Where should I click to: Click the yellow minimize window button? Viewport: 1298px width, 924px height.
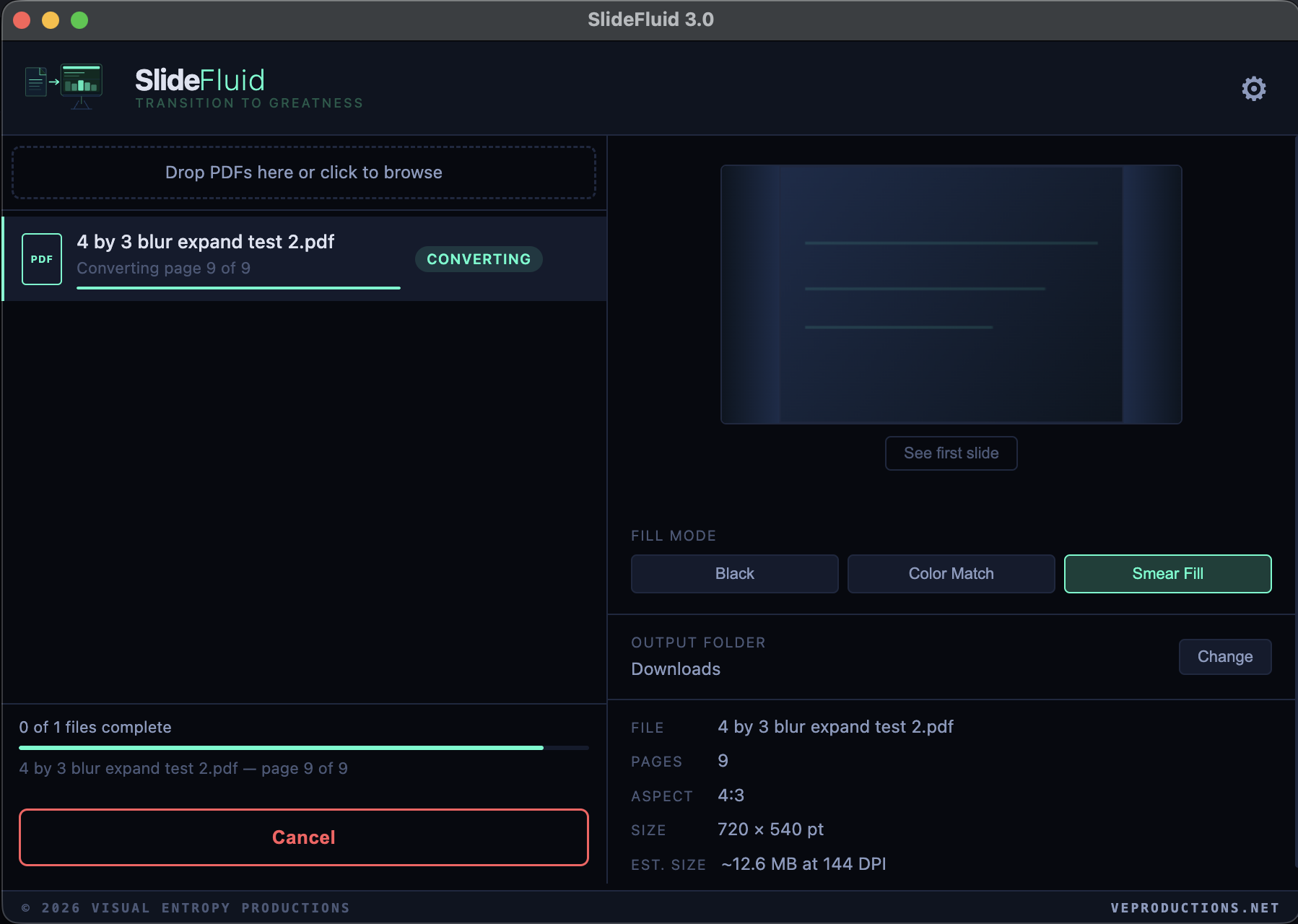pyautogui.click(x=51, y=20)
